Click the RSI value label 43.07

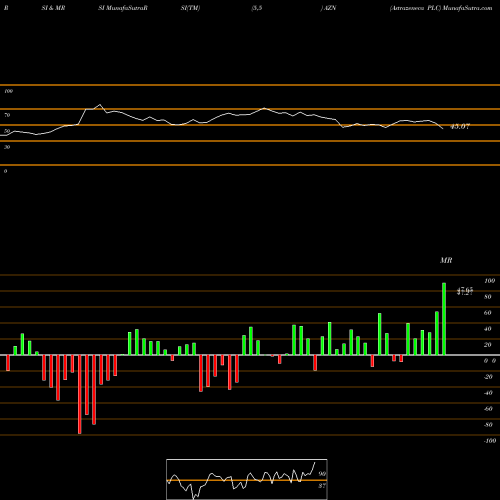click(460, 127)
